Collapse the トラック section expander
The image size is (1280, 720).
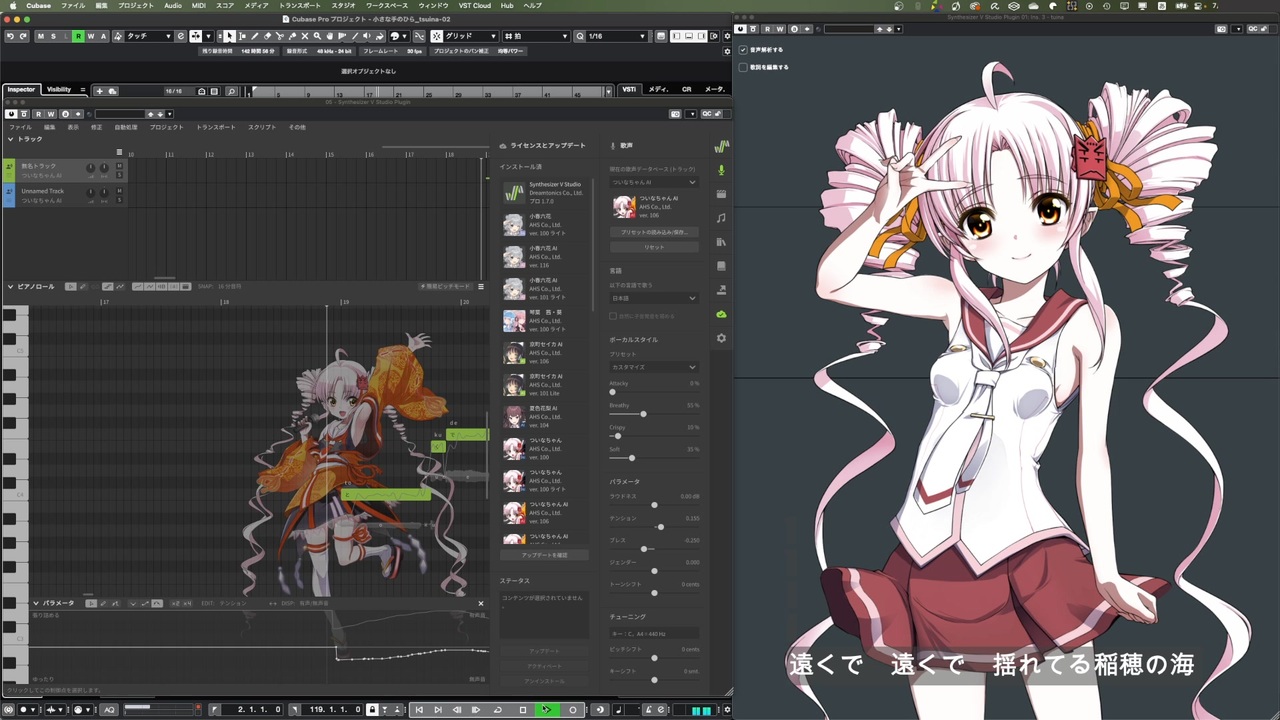tap(10, 139)
